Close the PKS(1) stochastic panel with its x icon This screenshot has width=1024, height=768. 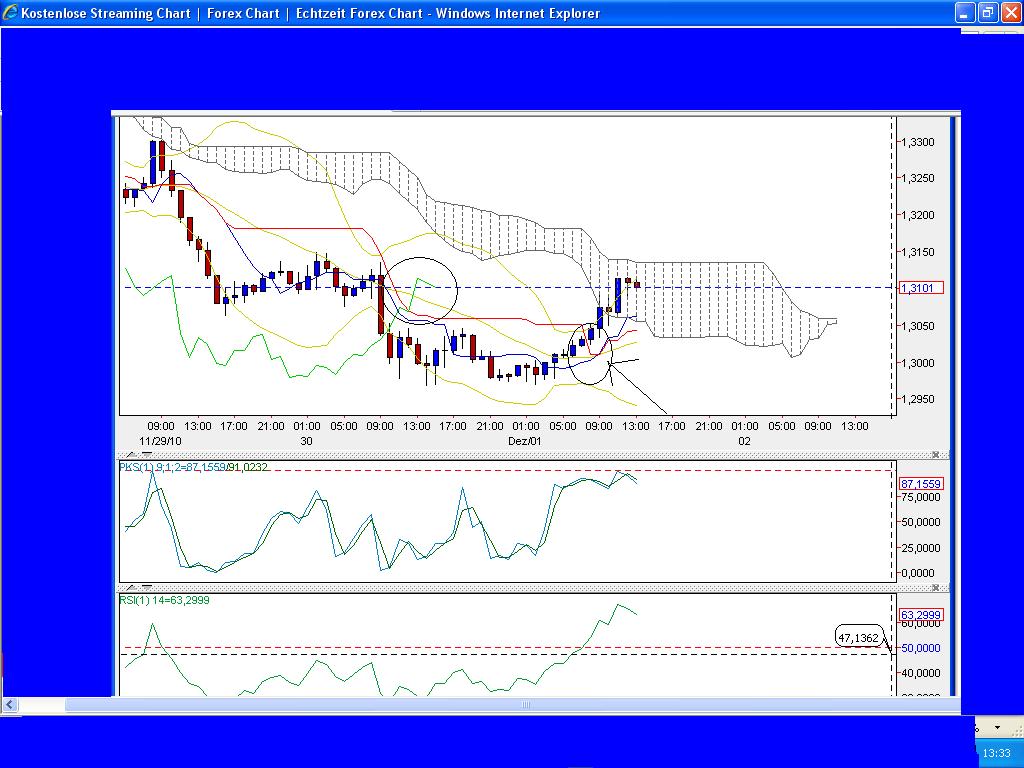pos(934,453)
